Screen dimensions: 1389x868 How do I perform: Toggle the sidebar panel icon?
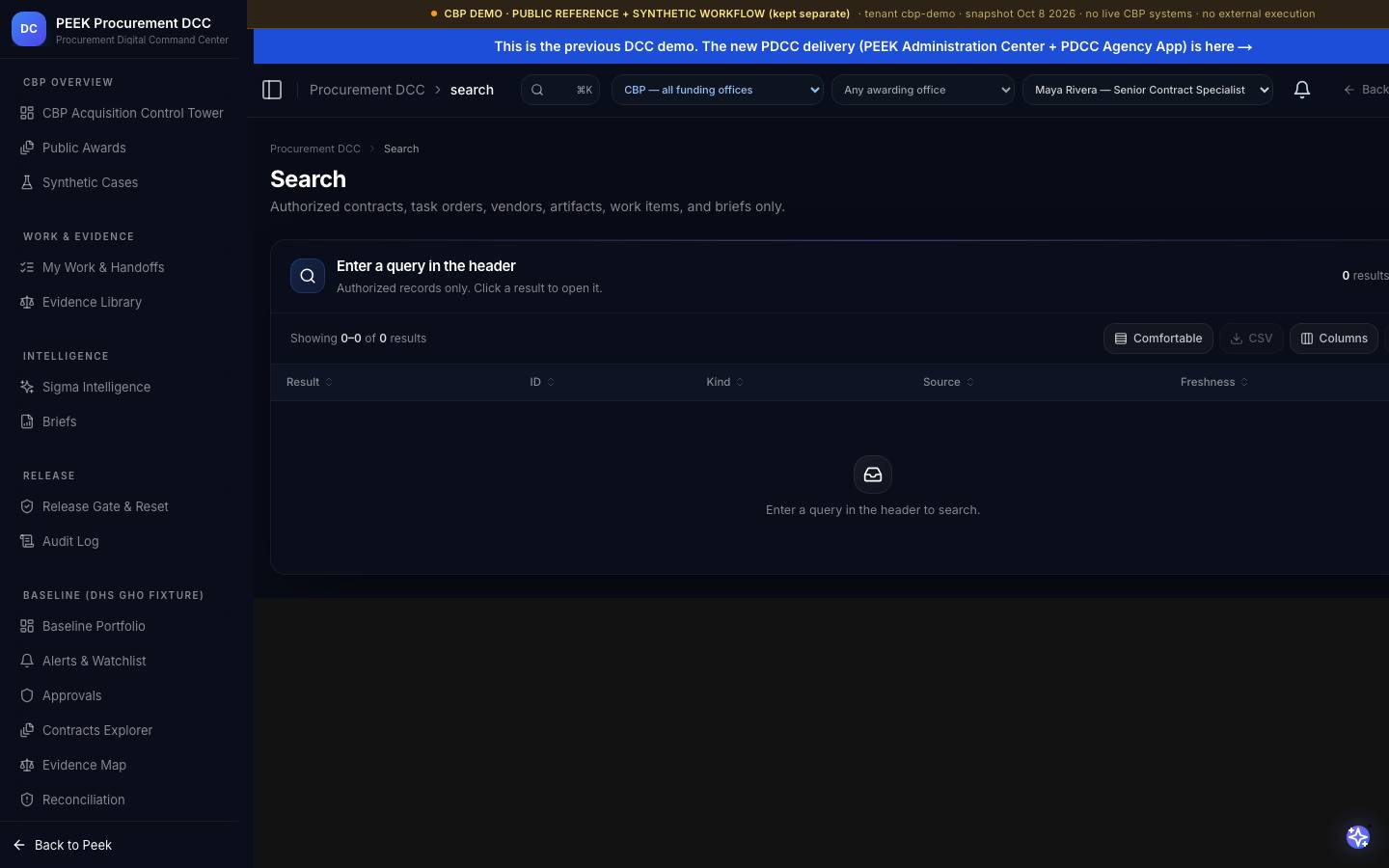click(x=272, y=90)
